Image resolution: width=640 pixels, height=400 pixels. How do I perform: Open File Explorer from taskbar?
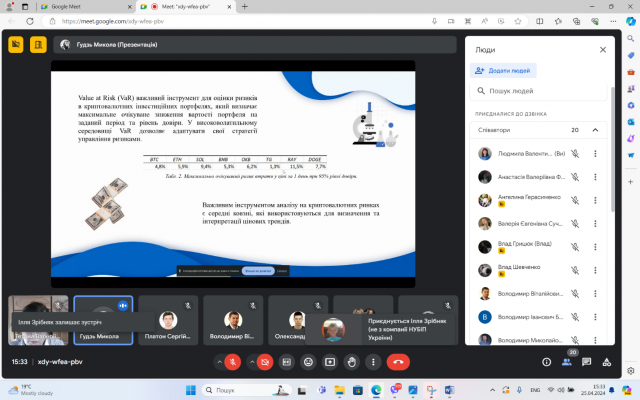tap(339, 390)
